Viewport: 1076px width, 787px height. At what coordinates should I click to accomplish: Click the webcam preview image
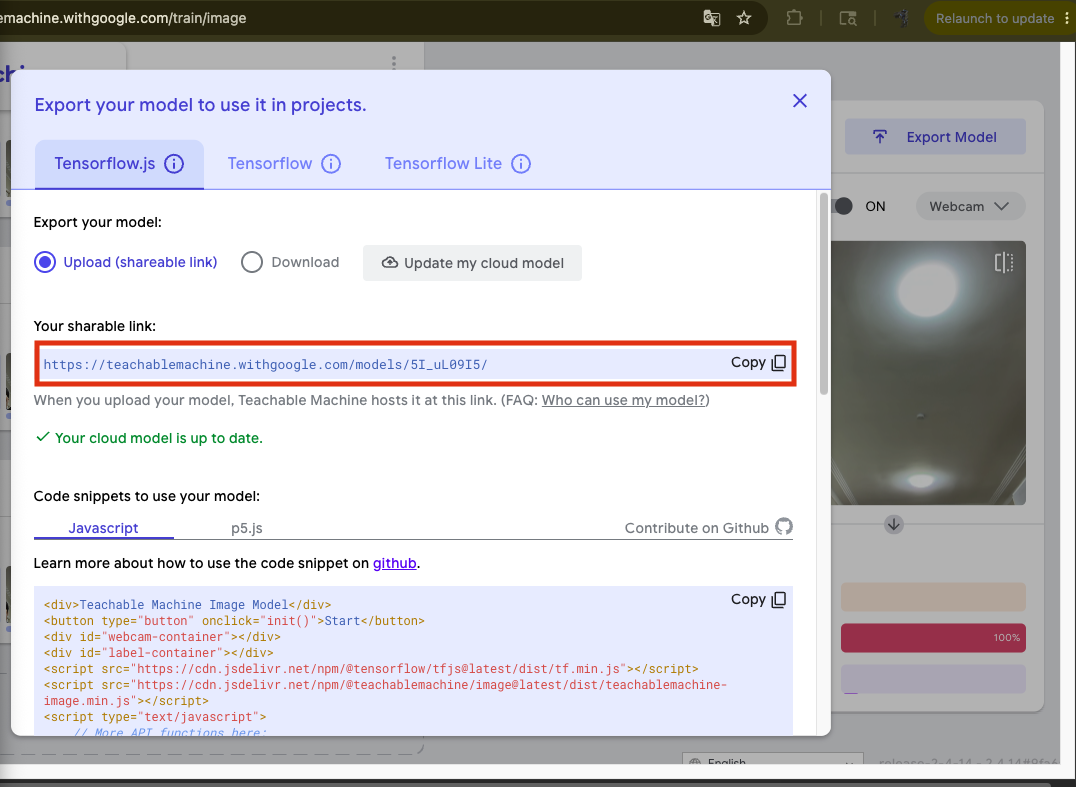coord(928,373)
